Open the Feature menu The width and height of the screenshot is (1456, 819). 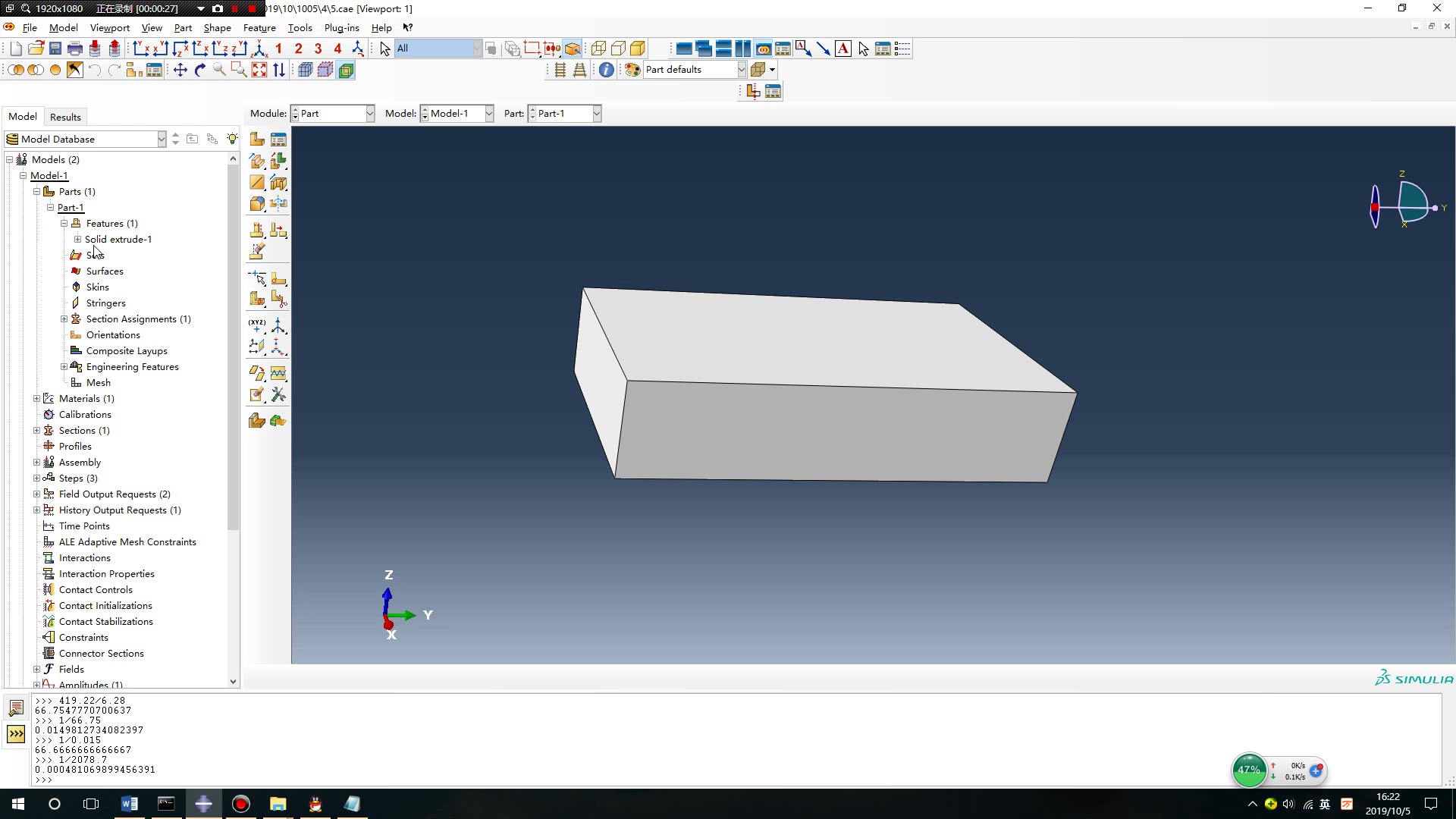pyautogui.click(x=259, y=27)
